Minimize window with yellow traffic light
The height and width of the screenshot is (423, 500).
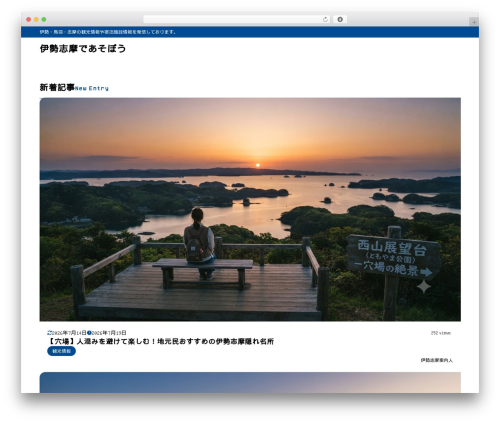pos(36,20)
